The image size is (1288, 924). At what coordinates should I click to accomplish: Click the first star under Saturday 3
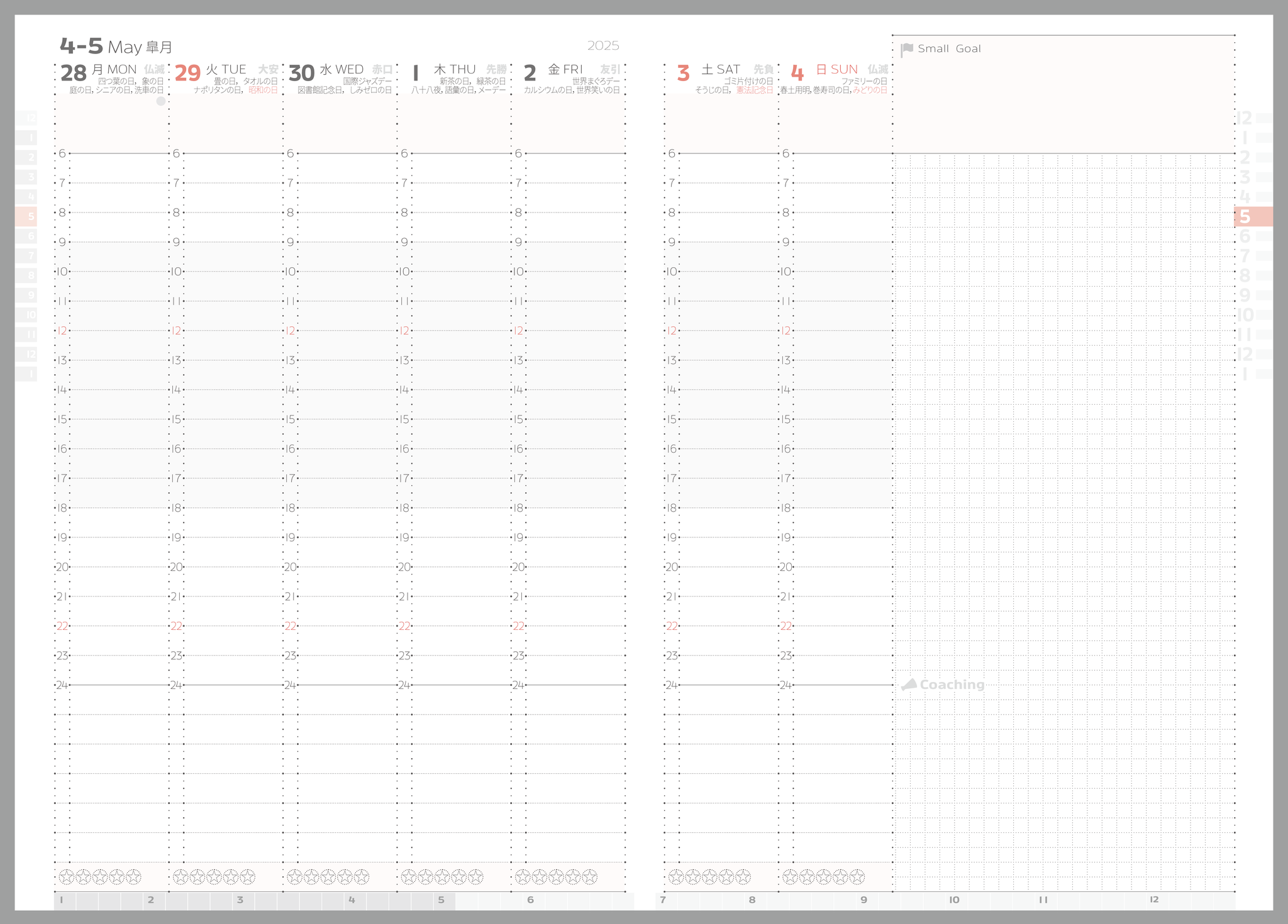click(676, 876)
